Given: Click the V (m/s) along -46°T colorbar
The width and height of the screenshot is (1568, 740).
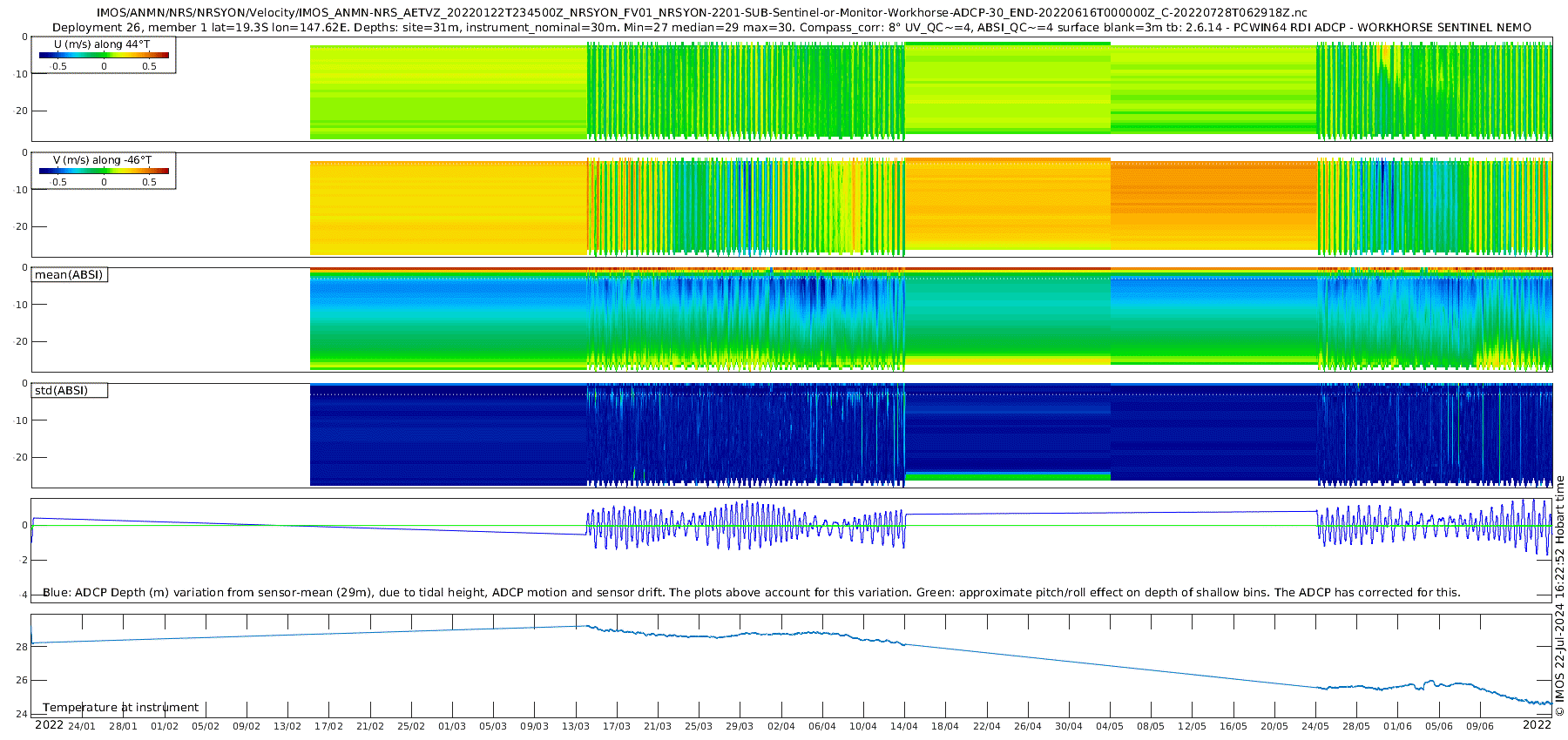Looking at the screenshot, I should [104, 171].
